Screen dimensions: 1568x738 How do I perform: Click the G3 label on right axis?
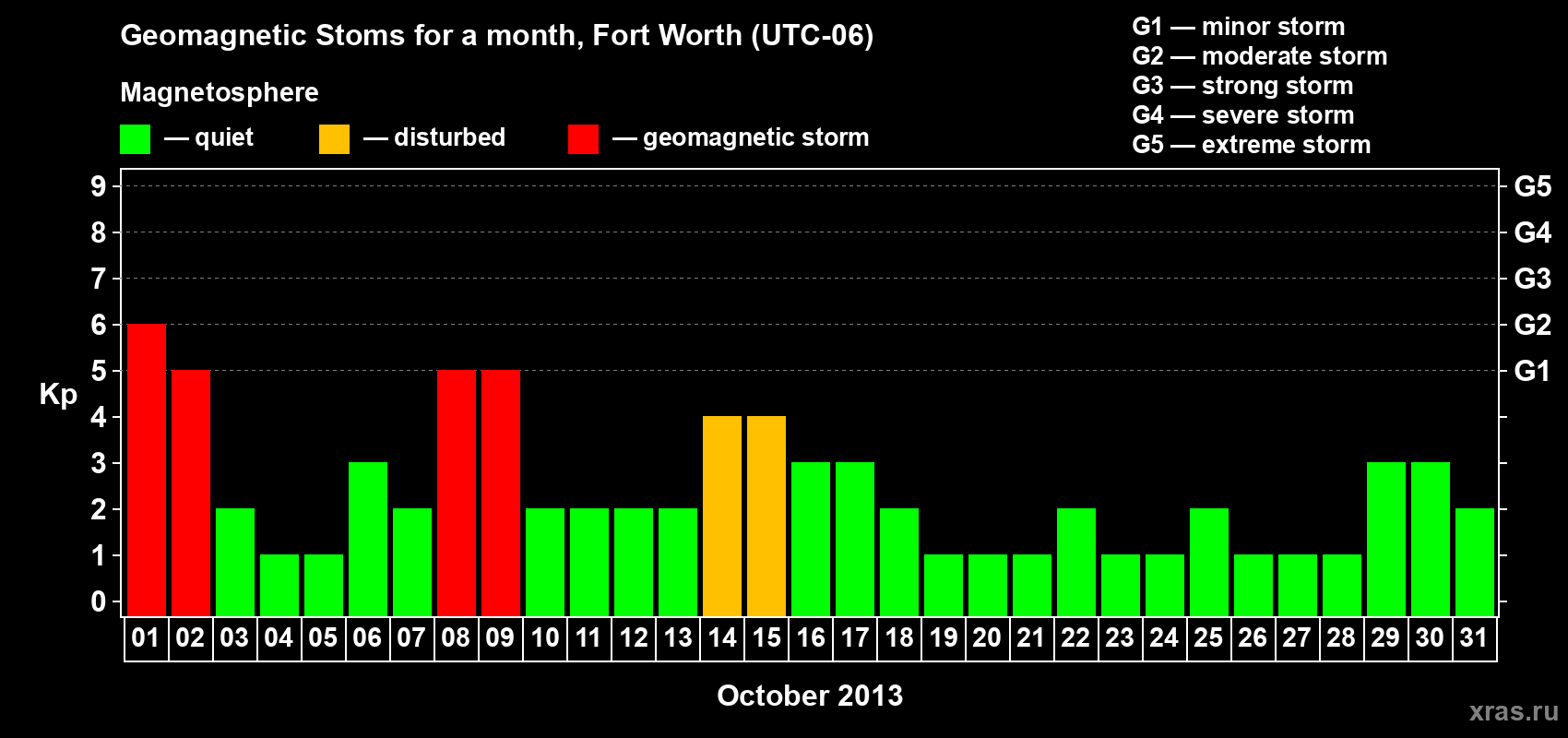1533,279
